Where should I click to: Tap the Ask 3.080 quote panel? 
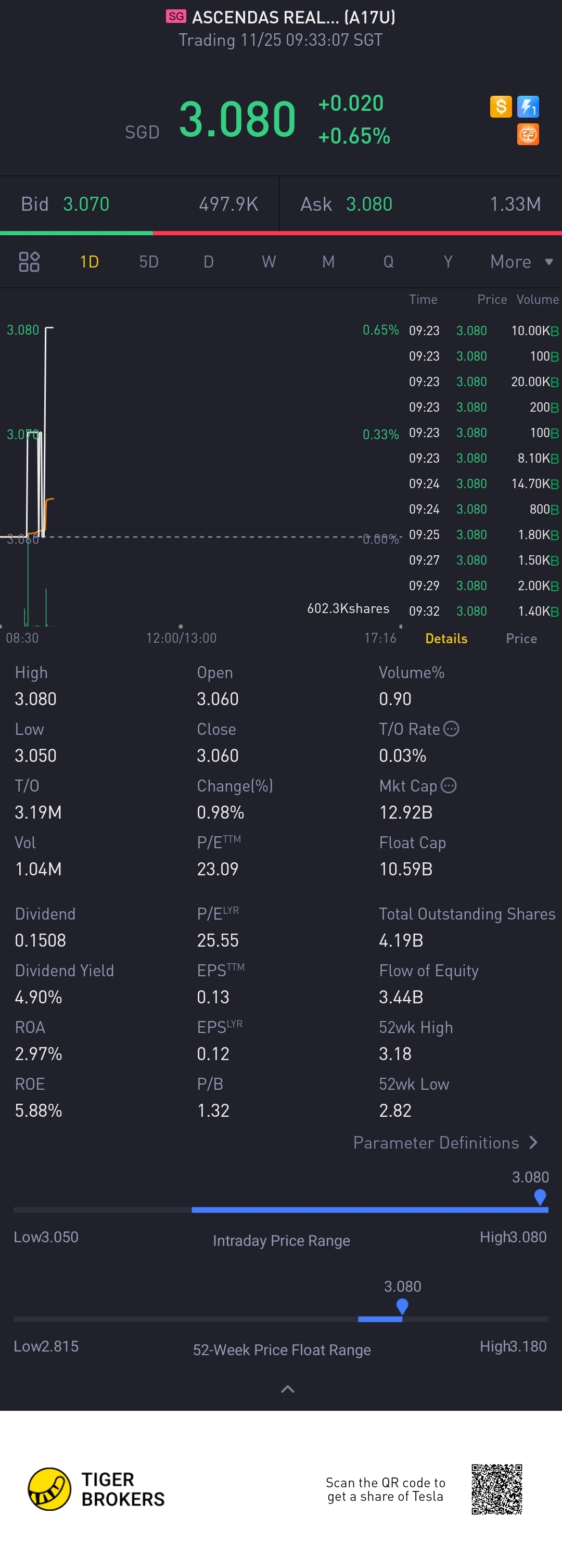point(421,204)
